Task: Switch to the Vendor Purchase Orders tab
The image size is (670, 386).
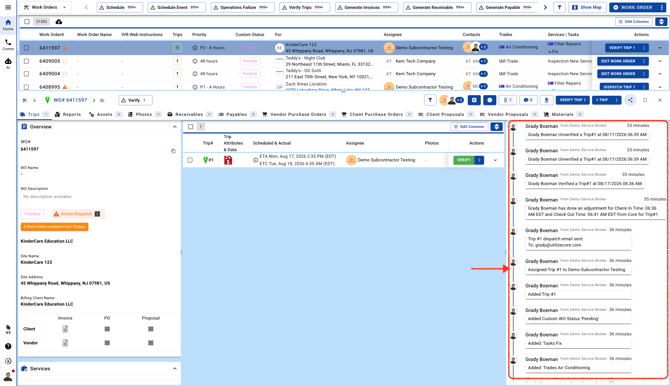Action: point(298,115)
